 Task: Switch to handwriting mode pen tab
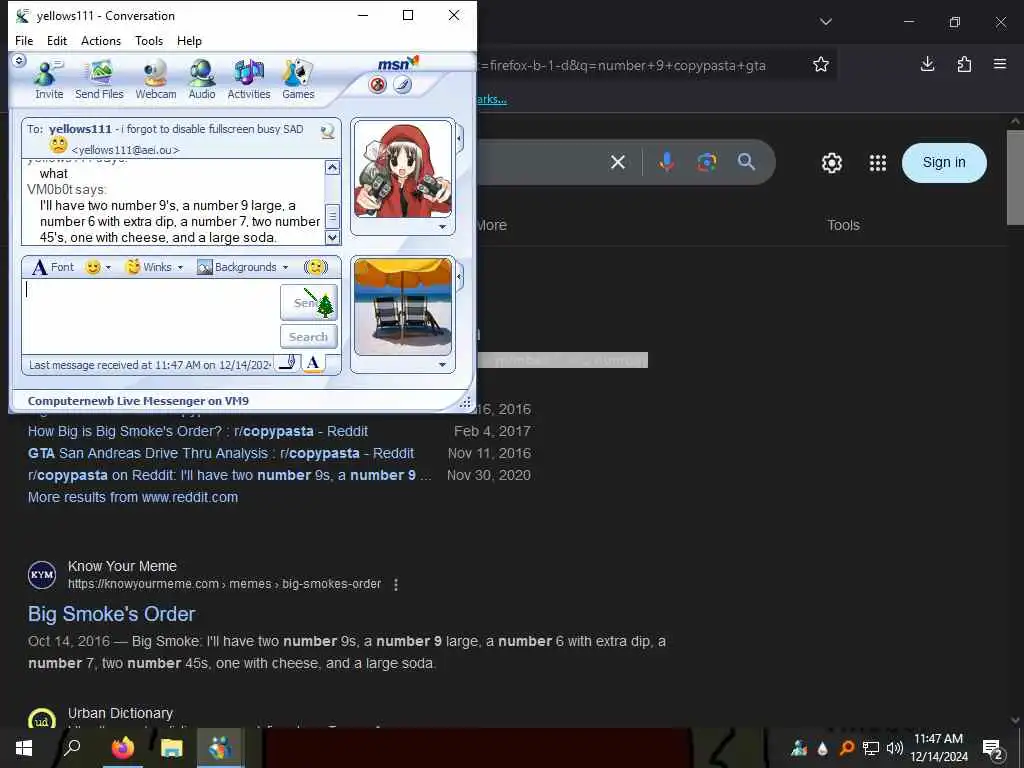(287, 363)
